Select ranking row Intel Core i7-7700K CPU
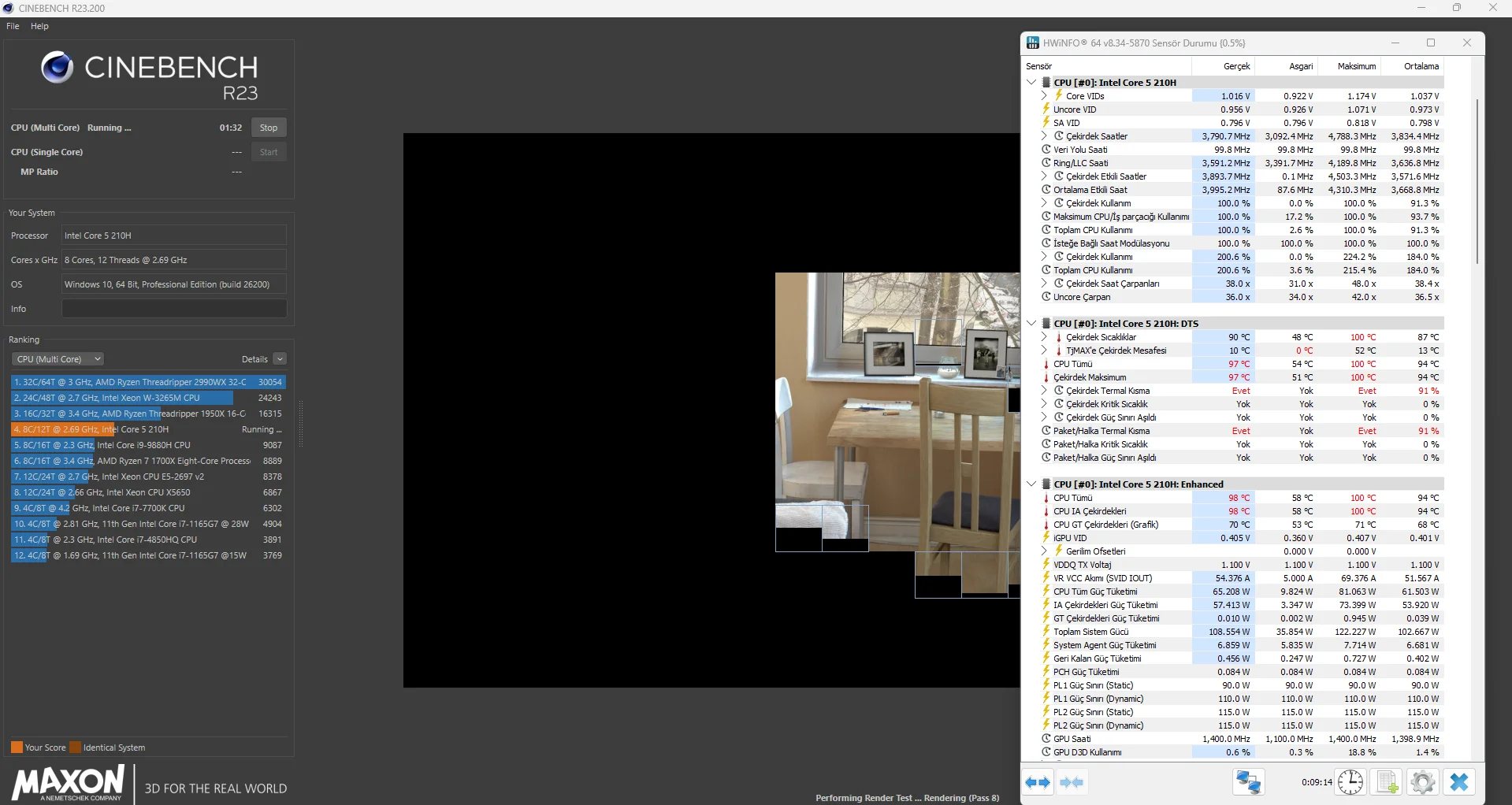 click(x=148, y=508)
